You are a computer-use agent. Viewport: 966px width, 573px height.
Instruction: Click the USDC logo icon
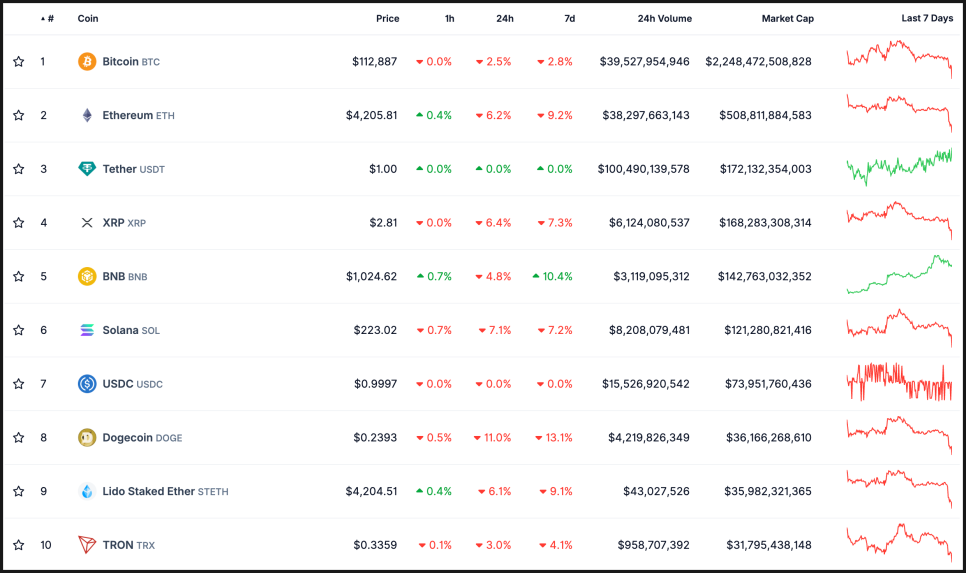pyautogui.click(x=87, y=384)
